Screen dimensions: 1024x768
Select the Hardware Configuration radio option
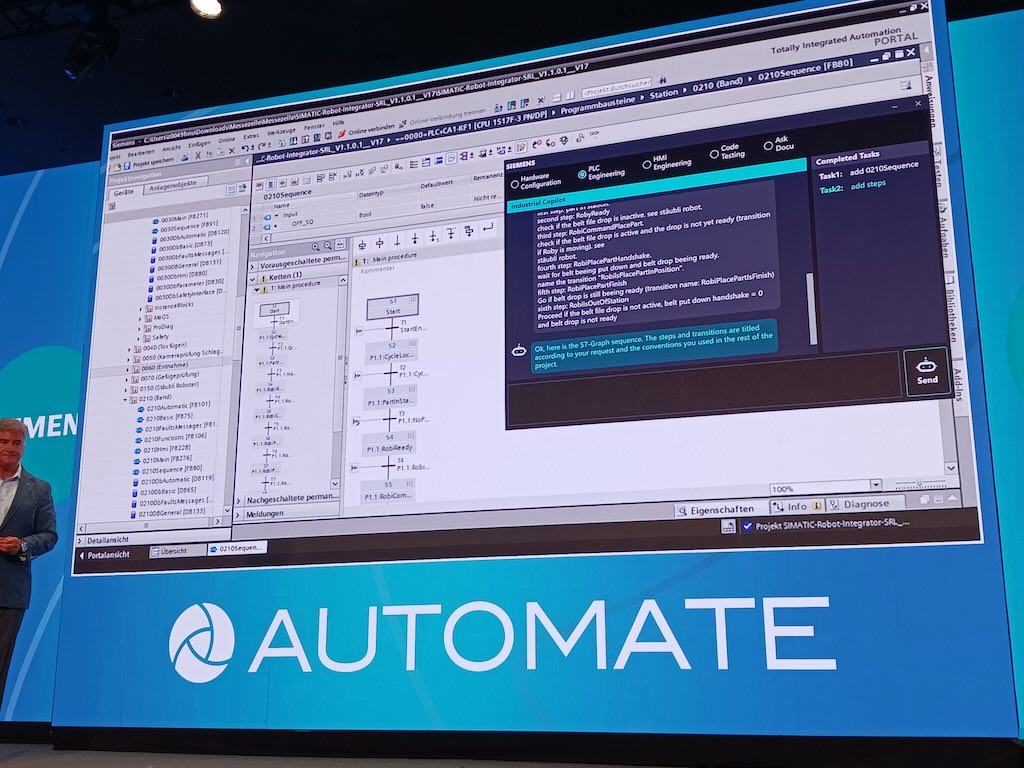coord(515,184)
